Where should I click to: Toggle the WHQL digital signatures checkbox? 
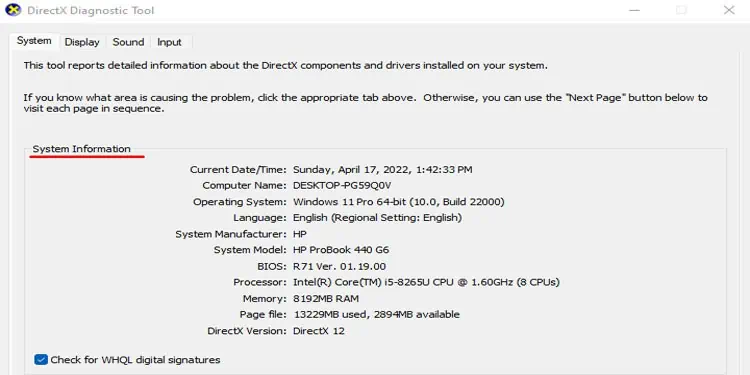tap(41, 360)
